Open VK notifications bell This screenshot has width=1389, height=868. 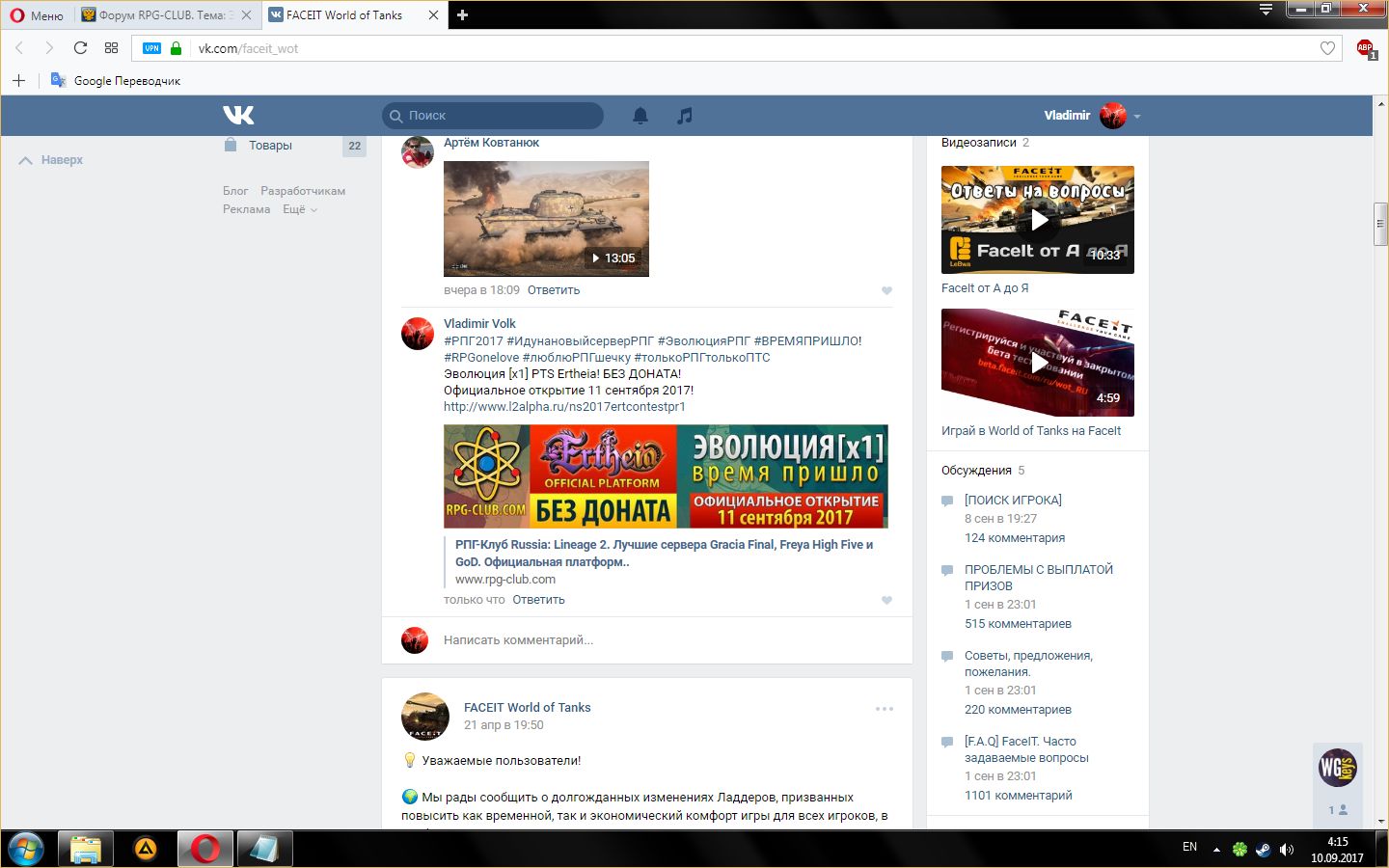640,116
